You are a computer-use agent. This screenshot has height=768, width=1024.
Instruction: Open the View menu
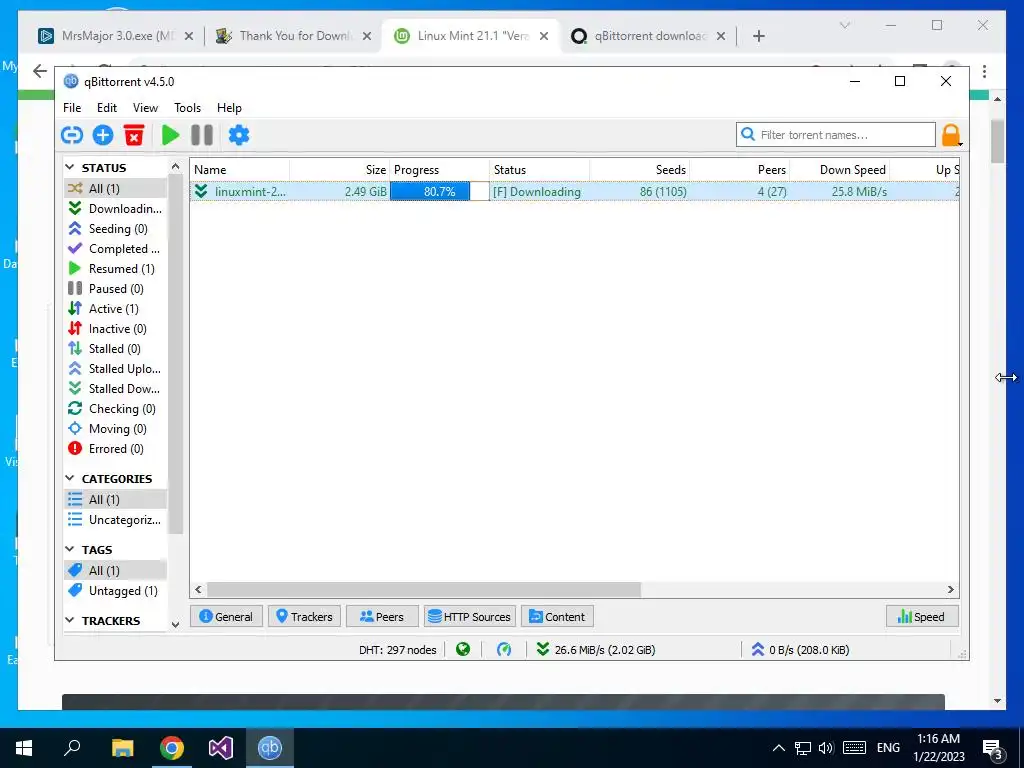(145, 108)
